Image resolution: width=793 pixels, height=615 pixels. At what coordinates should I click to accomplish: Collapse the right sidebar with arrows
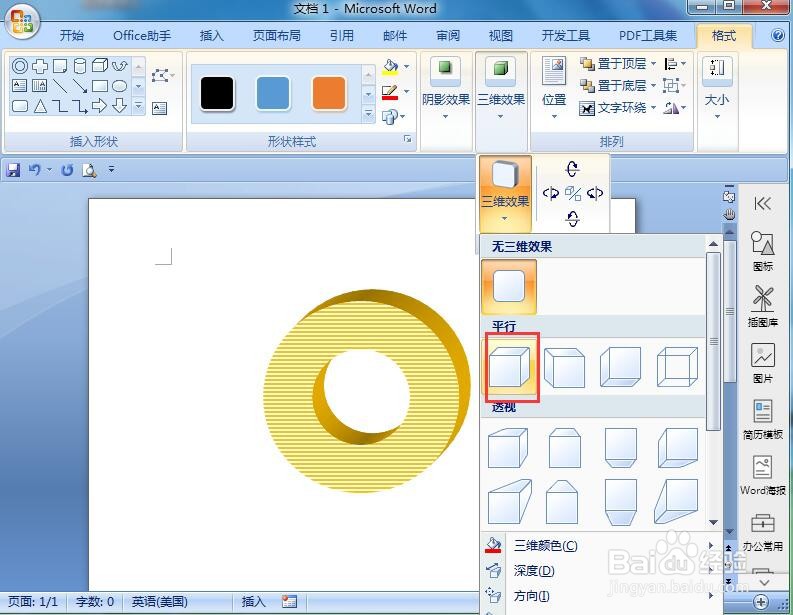tap(763, 203)
